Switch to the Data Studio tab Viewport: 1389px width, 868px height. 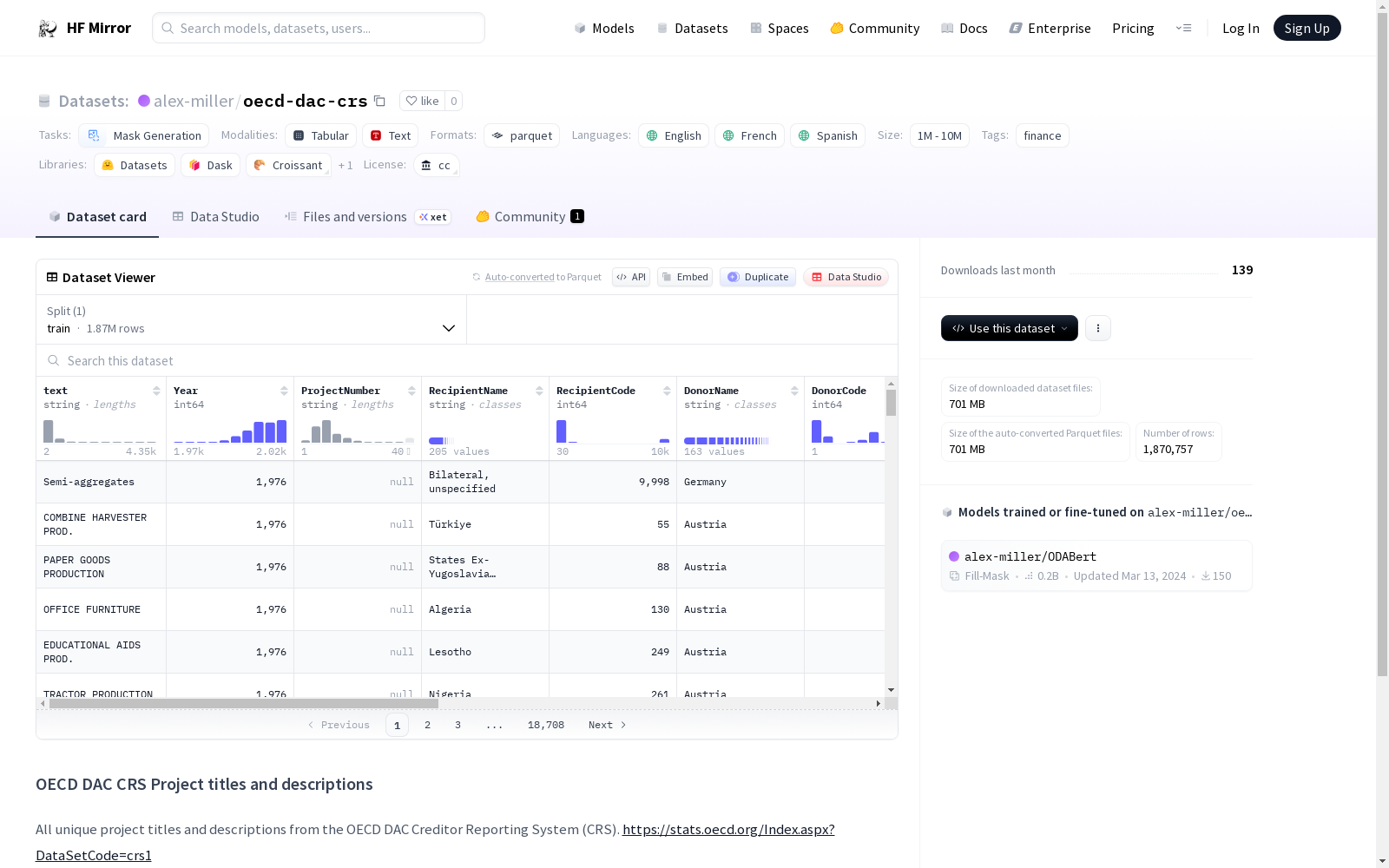[x=215, y=217]
